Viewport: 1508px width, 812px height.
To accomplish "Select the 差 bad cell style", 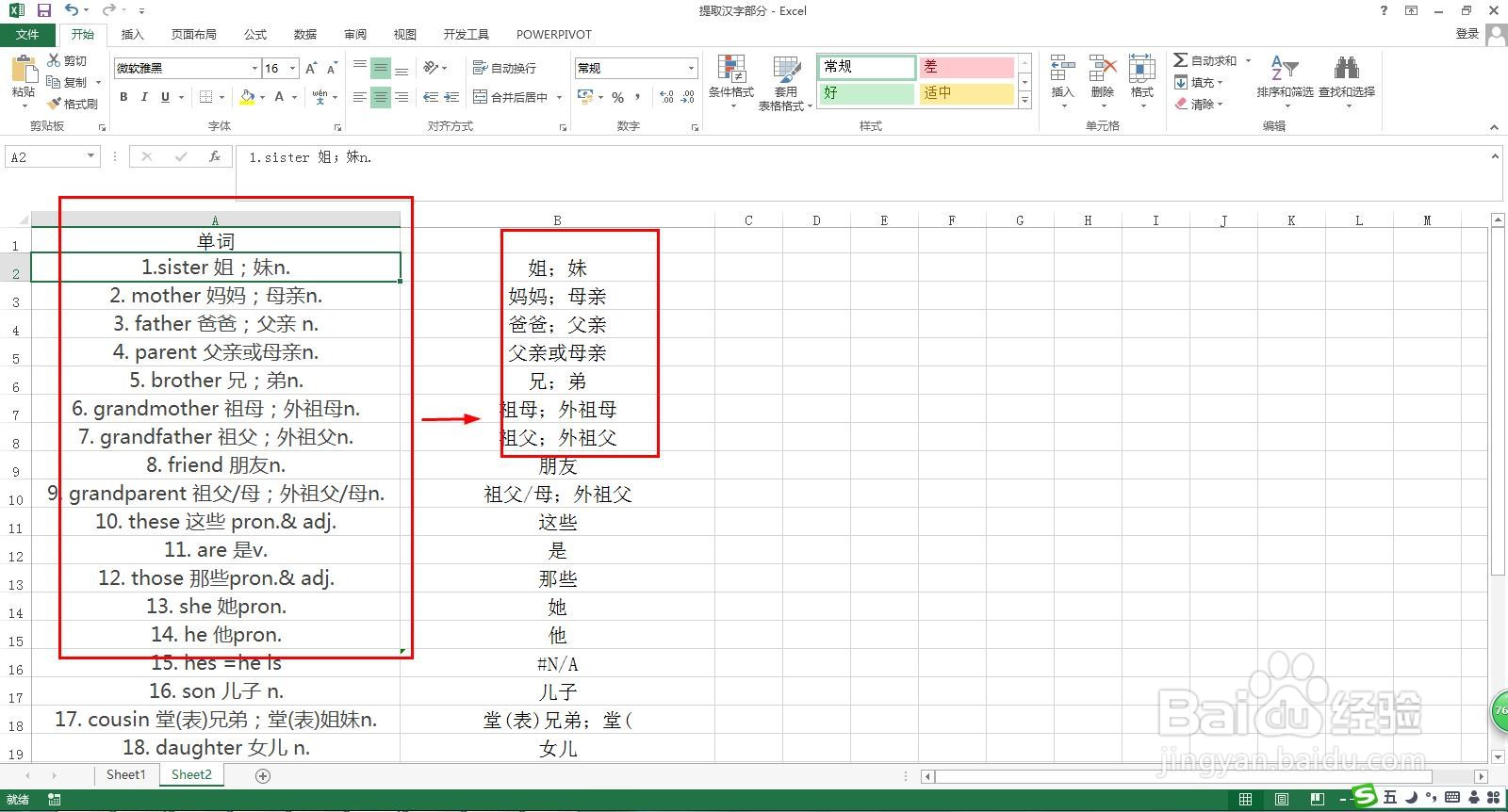I will 966,67.
